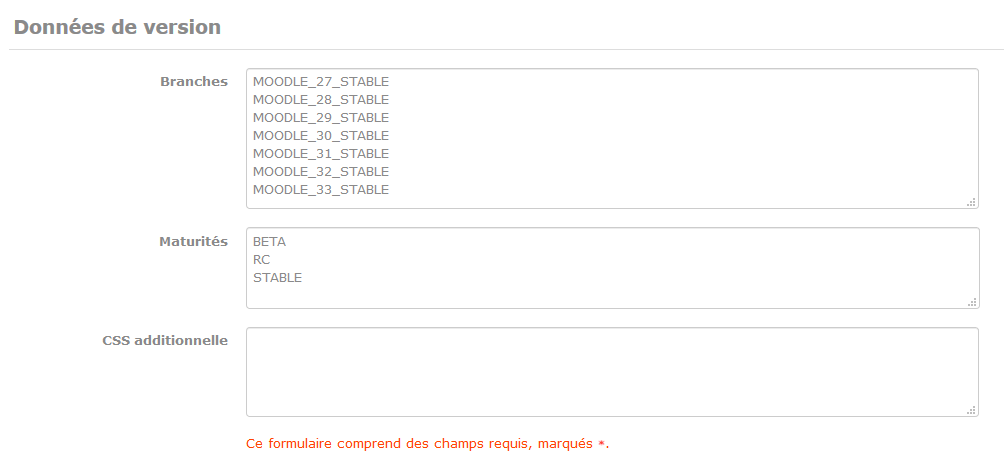Viewport: 1004px width, 472px height.
Task: Place cursor on MOODLE_30_STABLE line
Action: (x=321, y=136)
